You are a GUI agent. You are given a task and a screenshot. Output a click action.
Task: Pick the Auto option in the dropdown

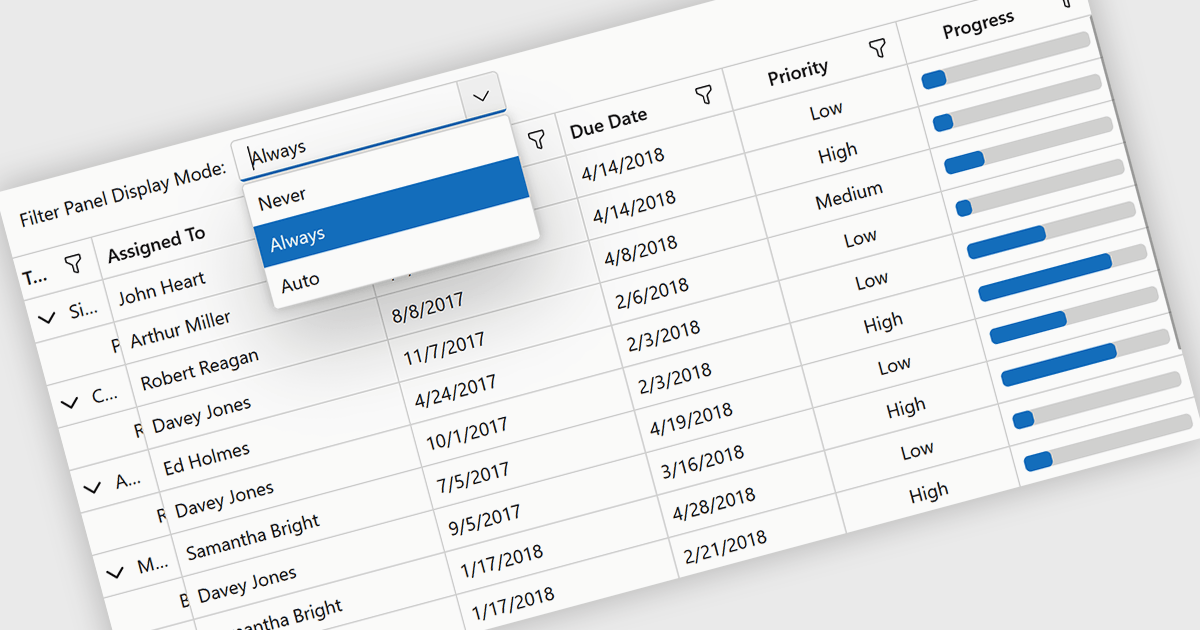tap(300, 283)
